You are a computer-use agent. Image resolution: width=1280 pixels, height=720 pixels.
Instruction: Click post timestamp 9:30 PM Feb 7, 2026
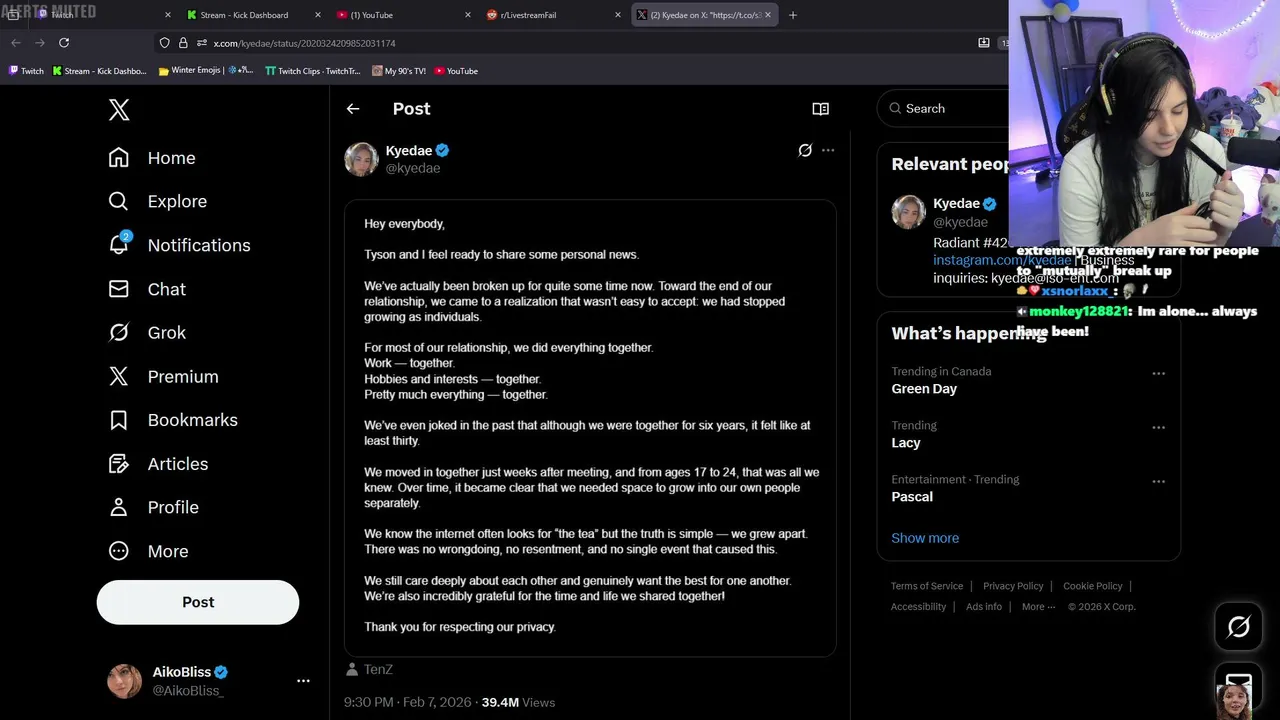tap(406, 702)
